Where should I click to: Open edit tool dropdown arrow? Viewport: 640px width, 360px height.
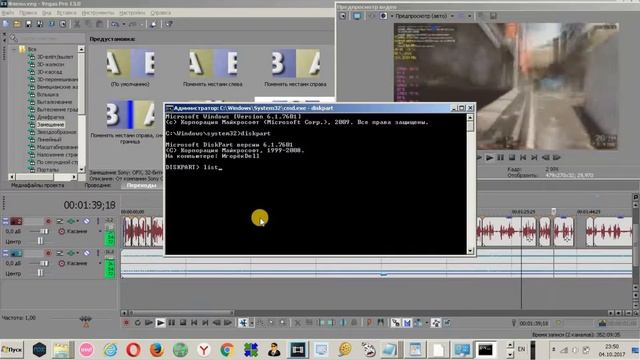[251, 323]
